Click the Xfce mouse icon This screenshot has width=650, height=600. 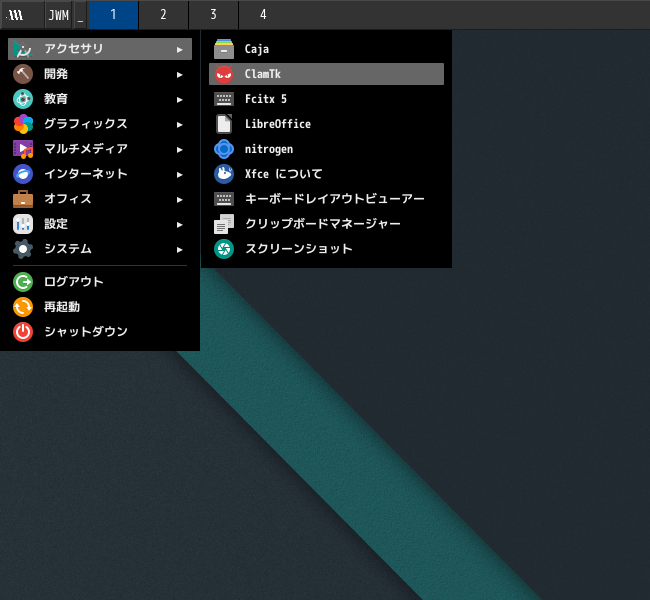[x=224, y=174]
